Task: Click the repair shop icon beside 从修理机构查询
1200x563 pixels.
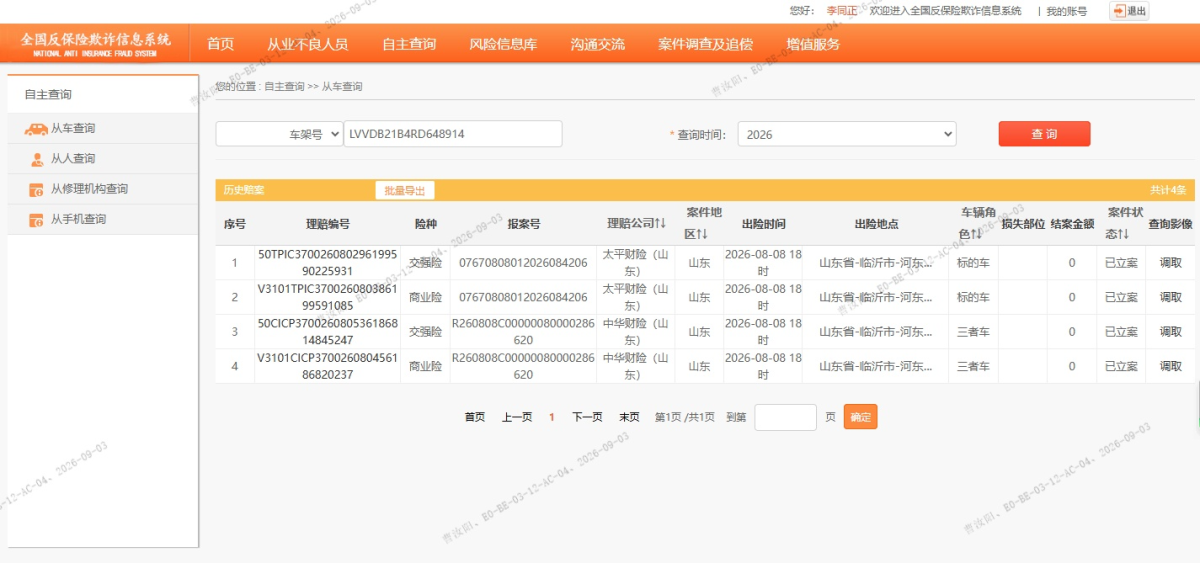Action: 37,189
